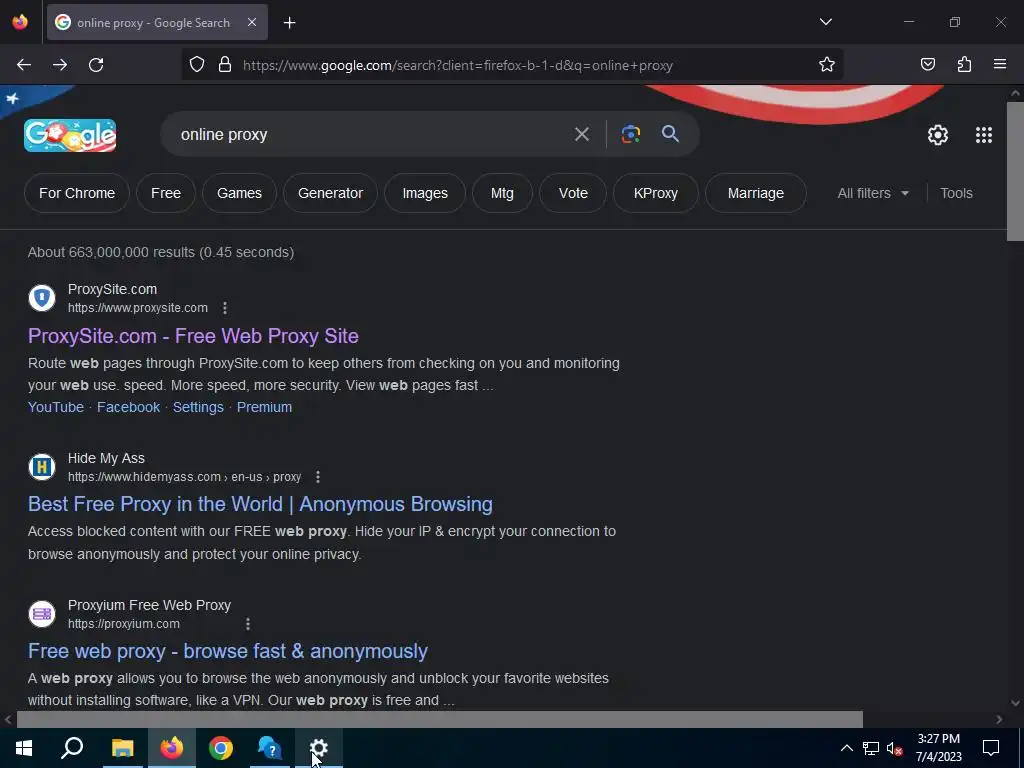Select the Marriage filter chip

[x=756, y=193]
